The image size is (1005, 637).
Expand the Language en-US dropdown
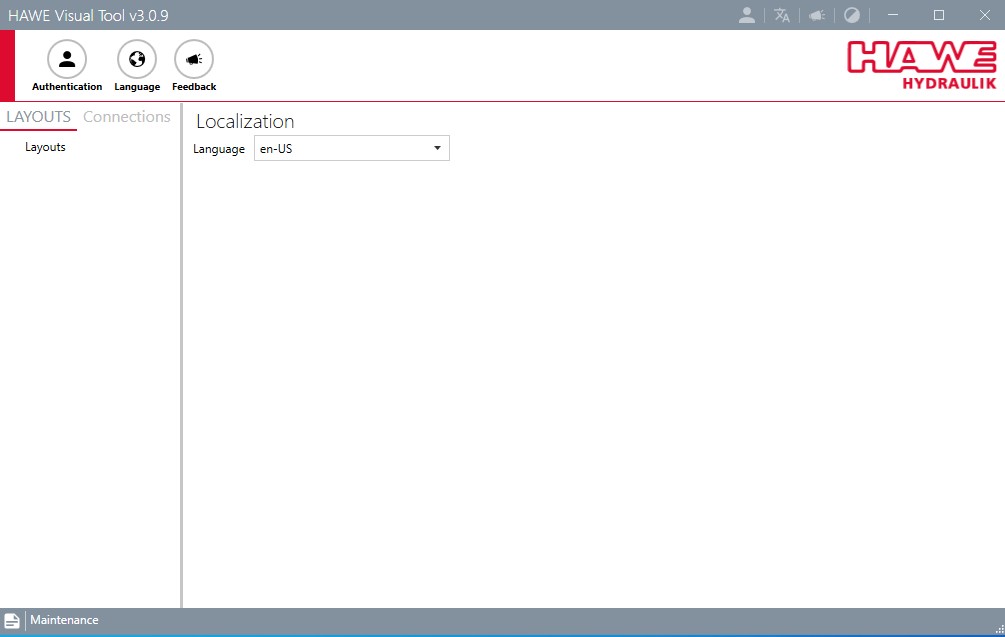[x=352, y=148]
